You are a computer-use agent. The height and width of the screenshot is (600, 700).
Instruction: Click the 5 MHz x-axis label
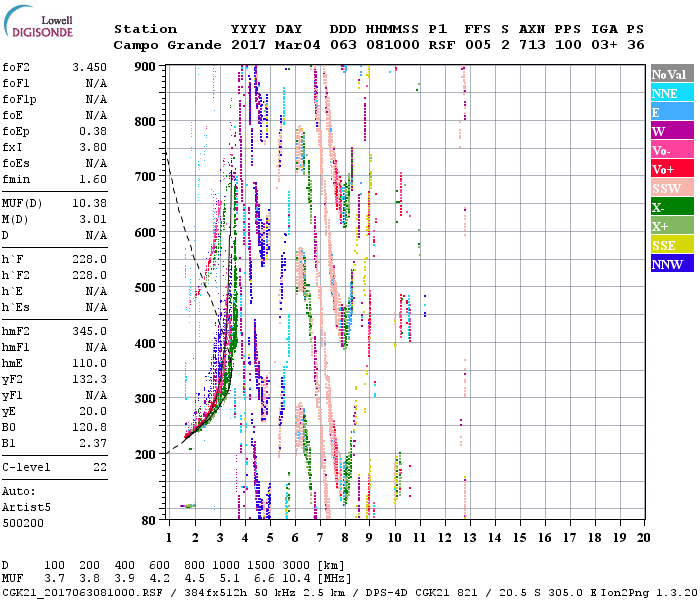(x=270, y=538)
